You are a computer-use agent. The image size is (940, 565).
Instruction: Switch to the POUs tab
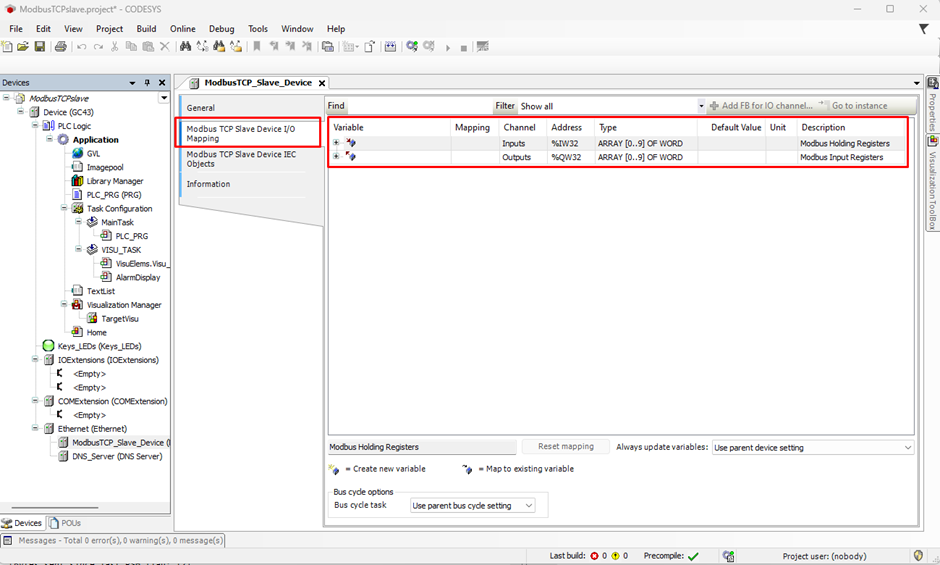pos(65,523)
